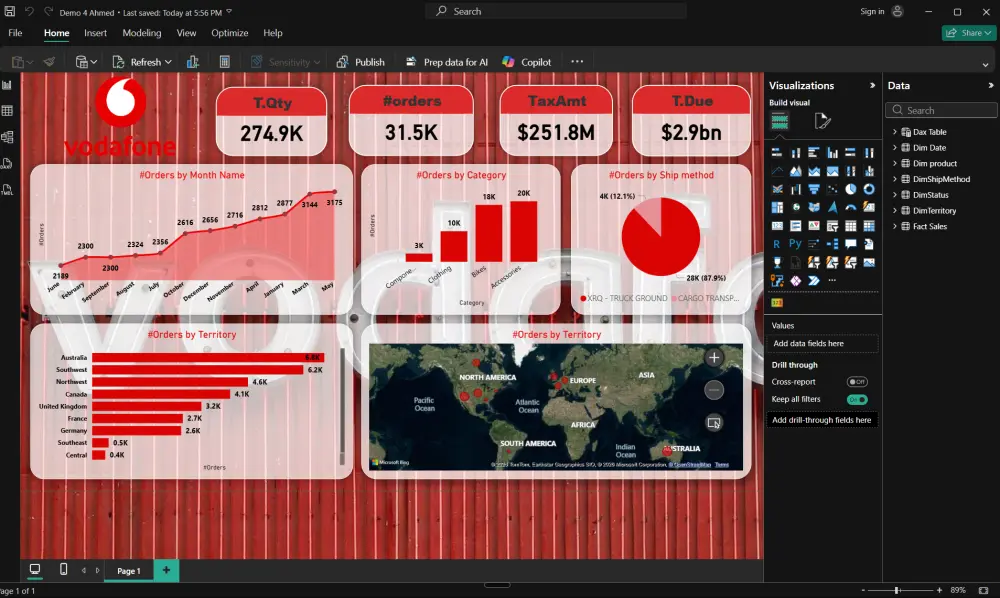Add a new page with plus button
1000x598 pixels.
166,570
